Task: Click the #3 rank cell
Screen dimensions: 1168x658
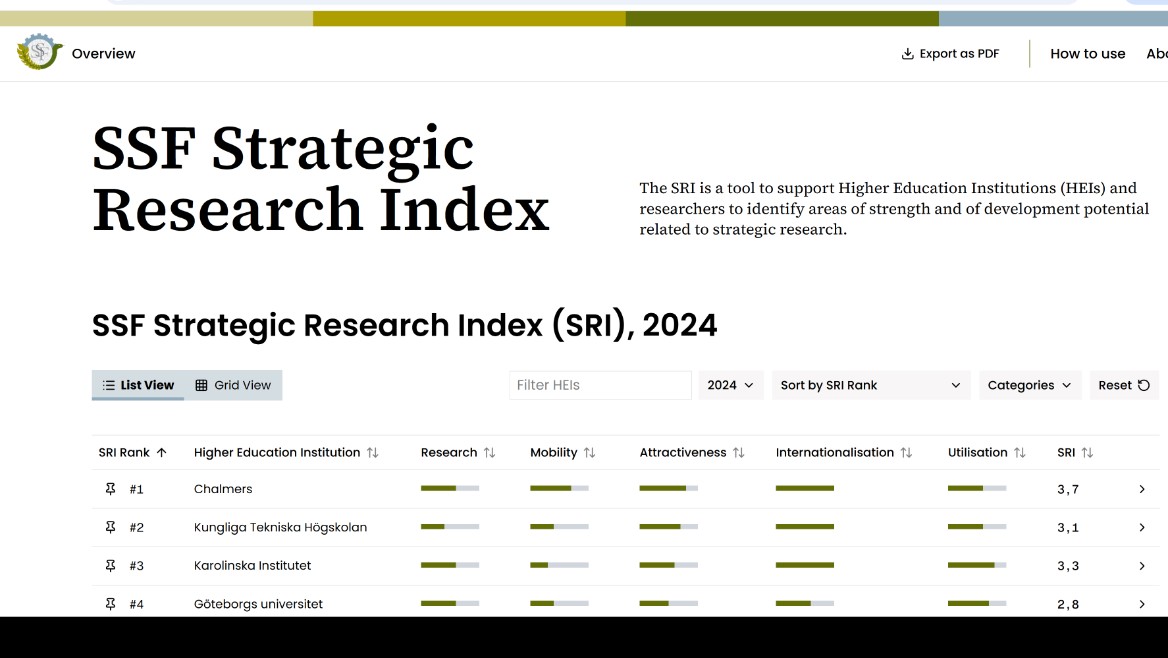Action: click(136, 566)
